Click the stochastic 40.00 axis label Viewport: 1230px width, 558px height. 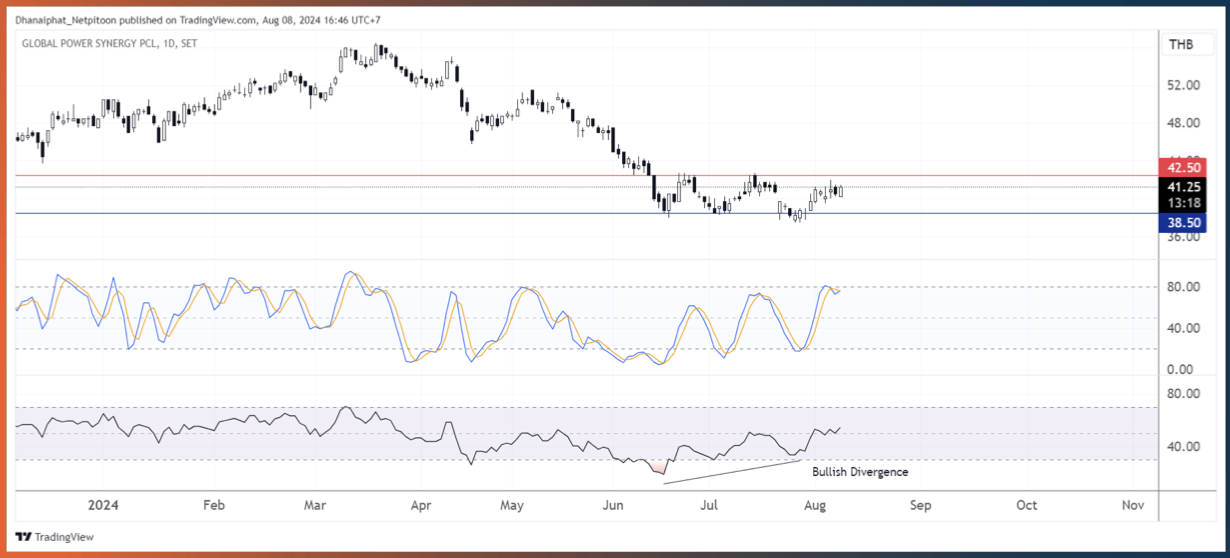(x=1184, y=328)
